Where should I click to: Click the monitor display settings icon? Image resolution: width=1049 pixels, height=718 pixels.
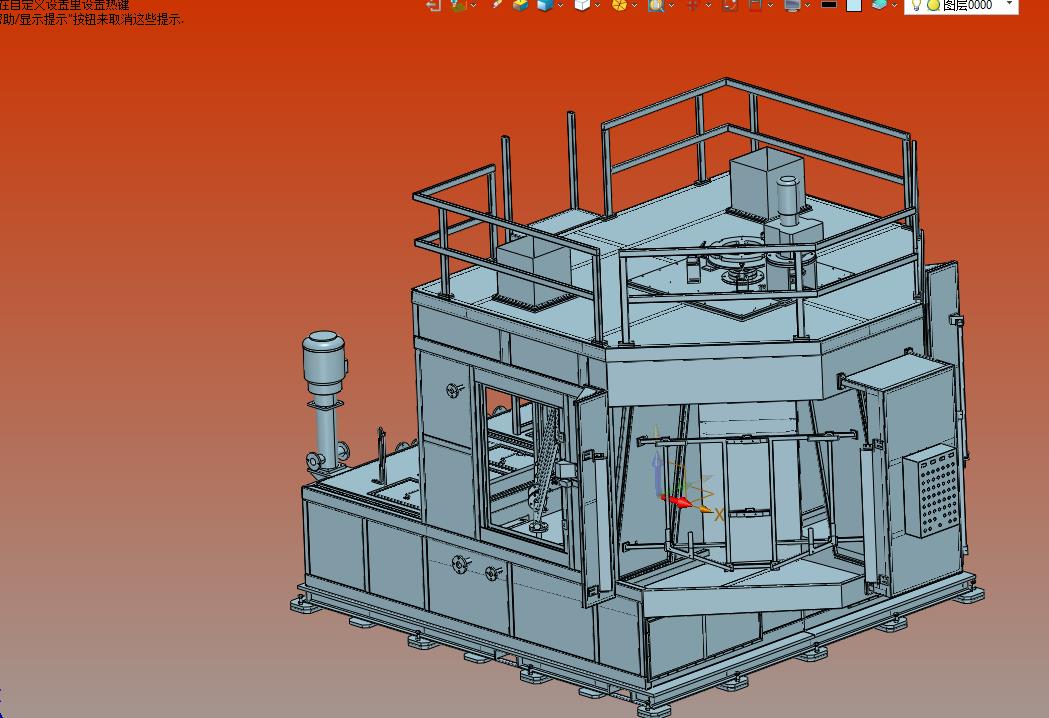point(793,5)
